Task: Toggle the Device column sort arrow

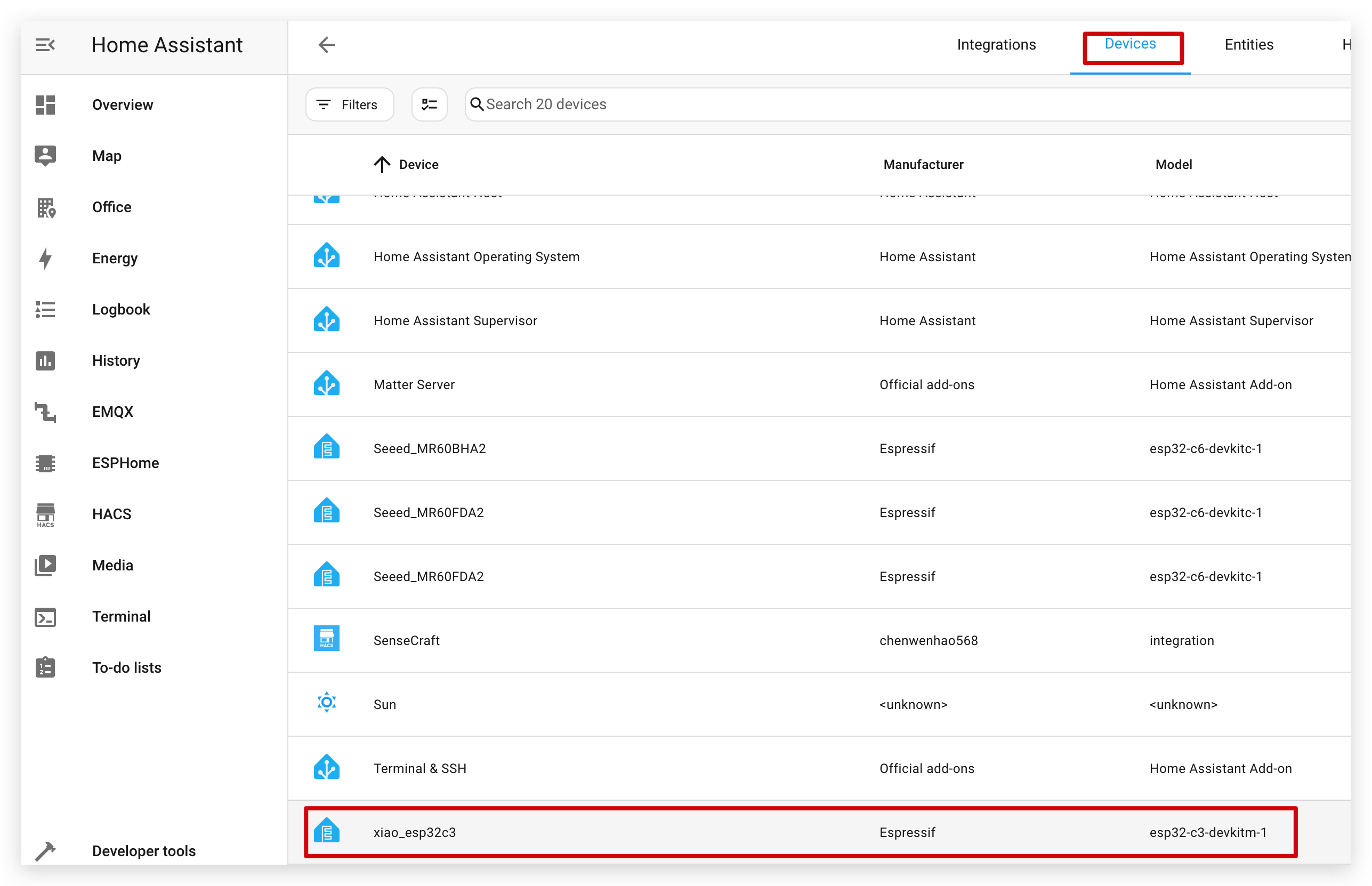Action: [382, 165]
